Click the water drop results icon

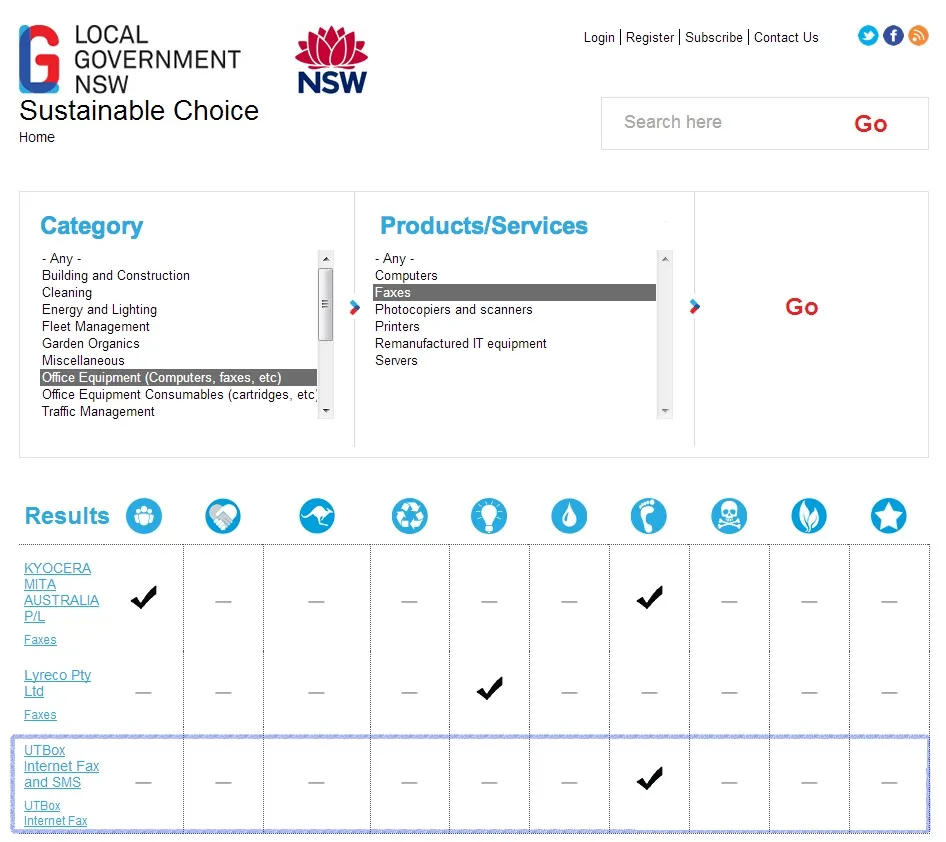click(569, 516)
